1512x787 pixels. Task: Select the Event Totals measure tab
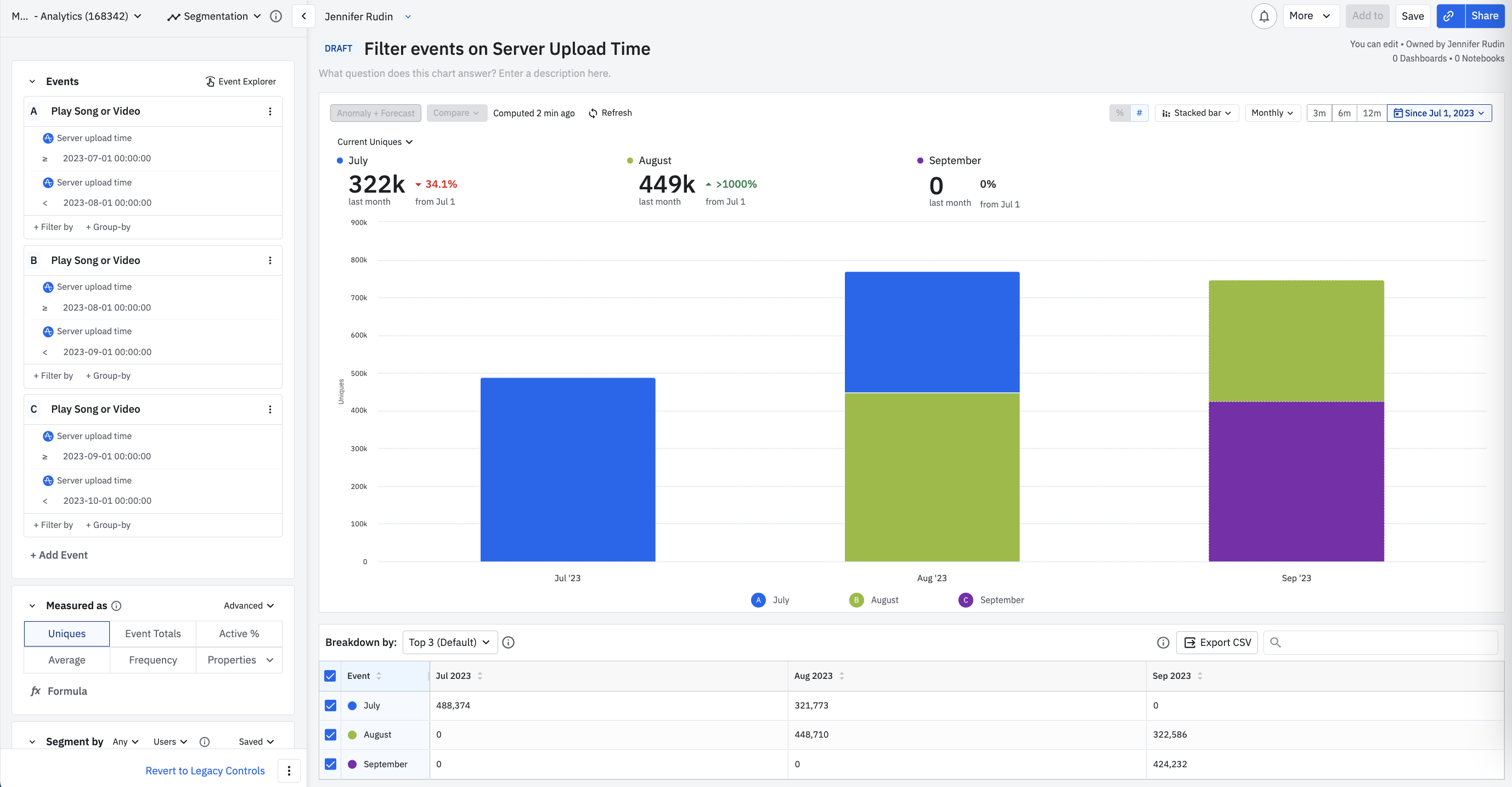coord(153,634)
